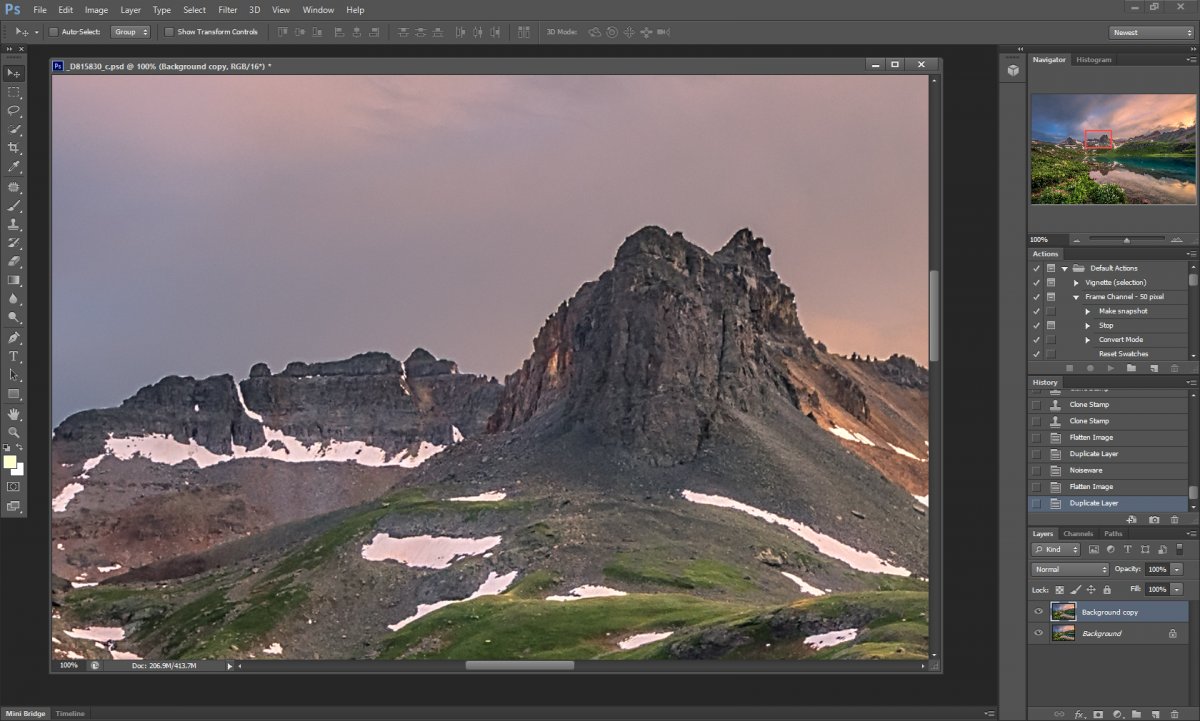The image size is (1200, 721).
Task: Delete current state in History panel
Action: point(1174,520)
